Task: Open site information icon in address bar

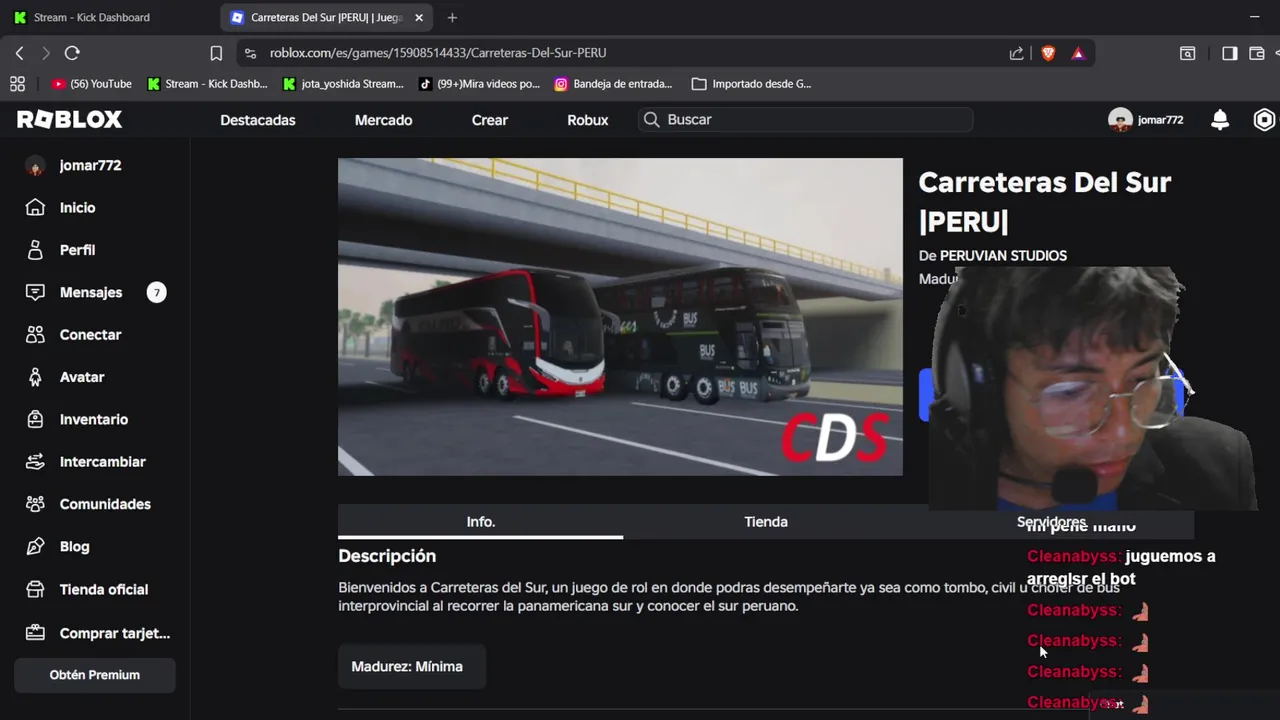Action: click(251, 53)
